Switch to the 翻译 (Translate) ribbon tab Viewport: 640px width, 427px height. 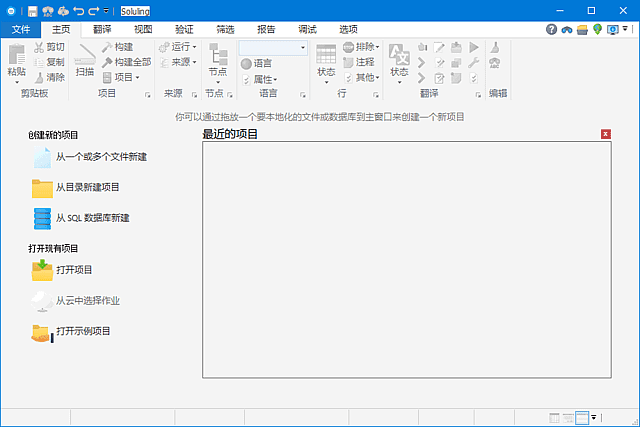[x=102, y=30]
